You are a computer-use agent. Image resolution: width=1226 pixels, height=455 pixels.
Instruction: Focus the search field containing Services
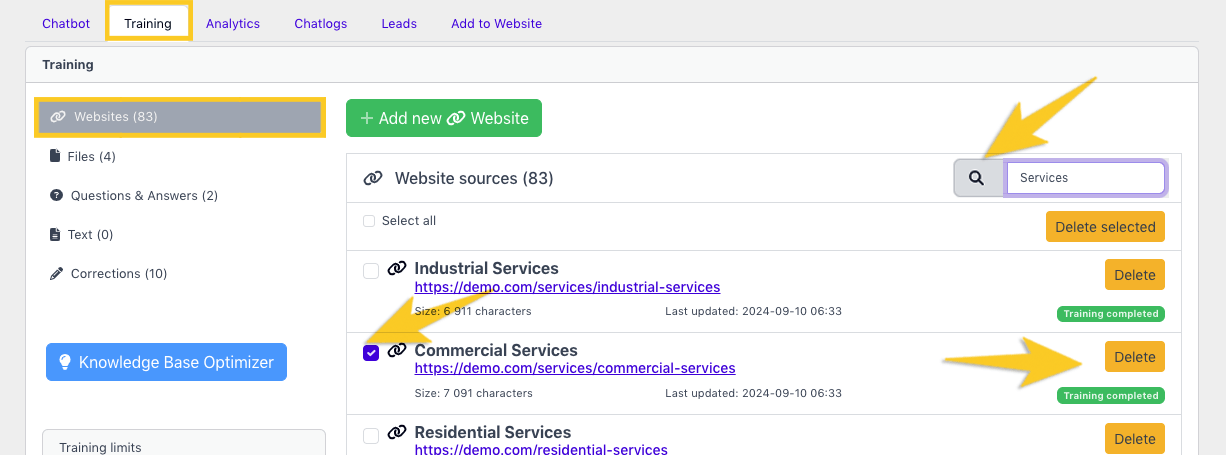click(x=1085, y=178)
